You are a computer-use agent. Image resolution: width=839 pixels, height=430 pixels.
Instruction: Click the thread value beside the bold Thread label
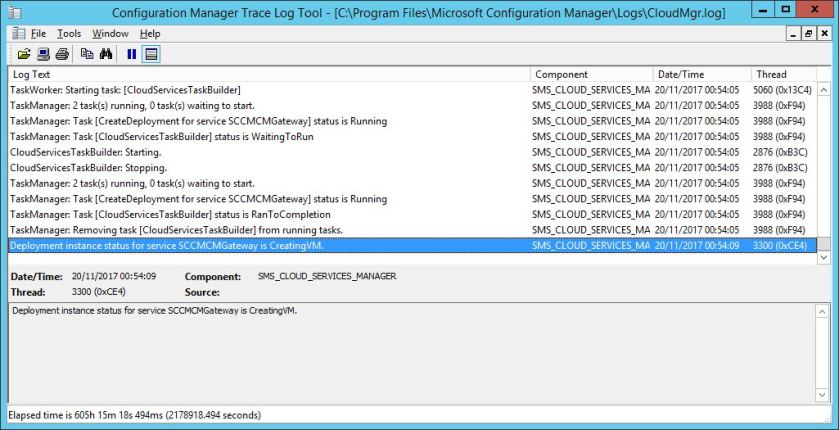(98, 292)
